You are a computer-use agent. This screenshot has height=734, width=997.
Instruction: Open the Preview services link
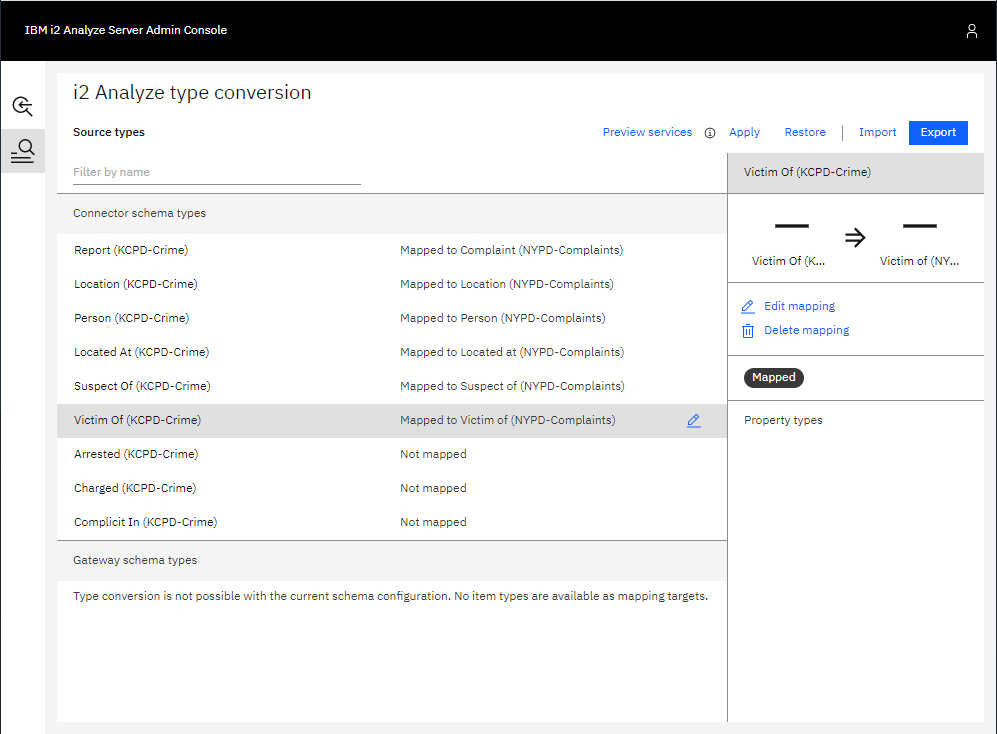(x=647, y=132)
